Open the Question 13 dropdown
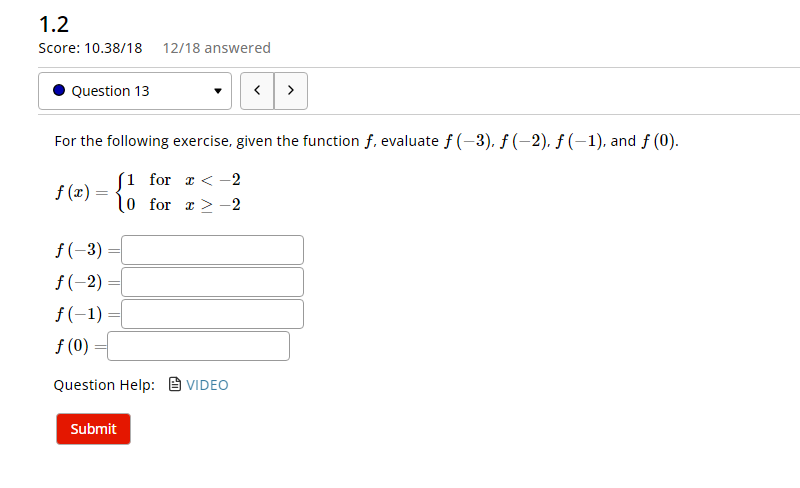 tap(135, 91)
